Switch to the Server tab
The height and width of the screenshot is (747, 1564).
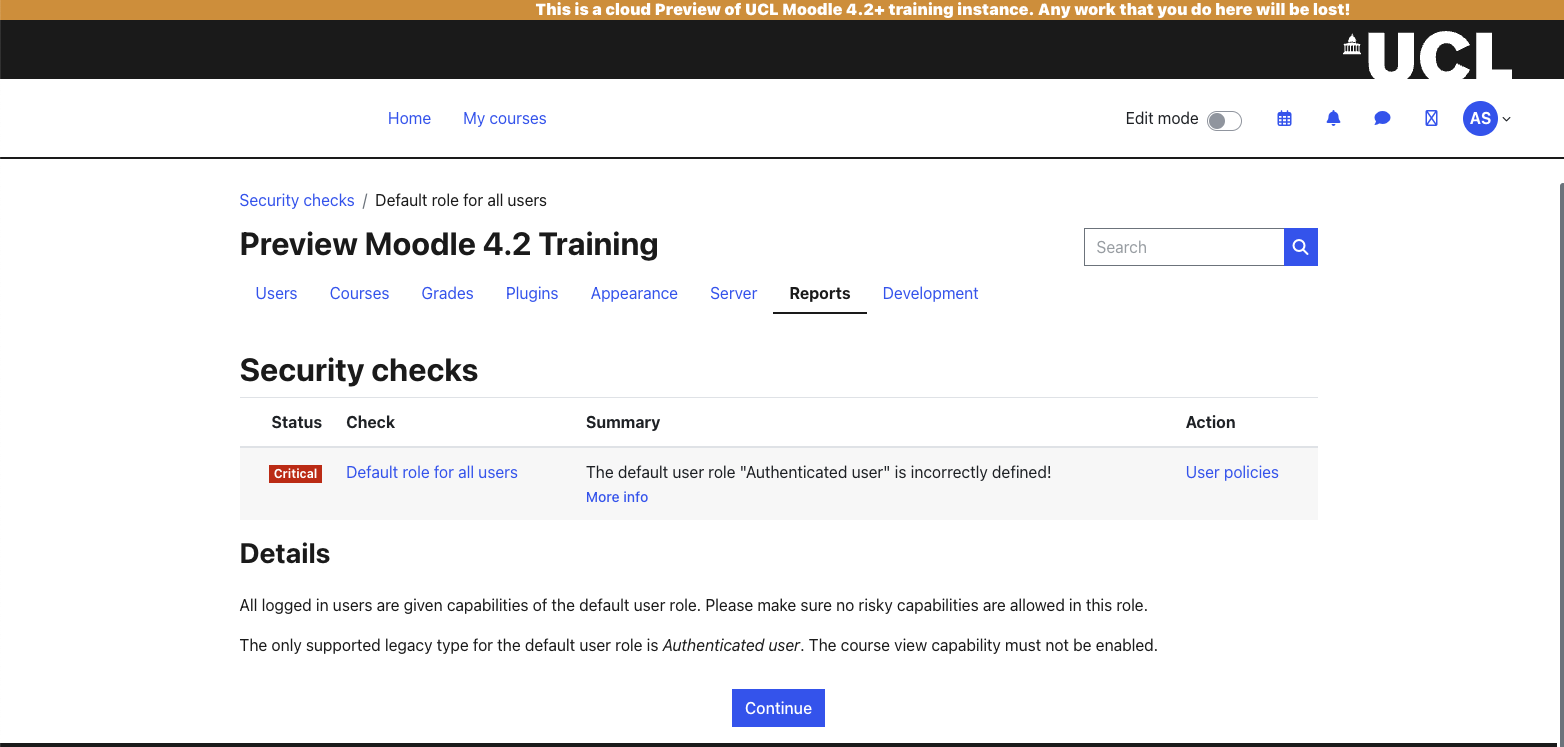point(733,293)
